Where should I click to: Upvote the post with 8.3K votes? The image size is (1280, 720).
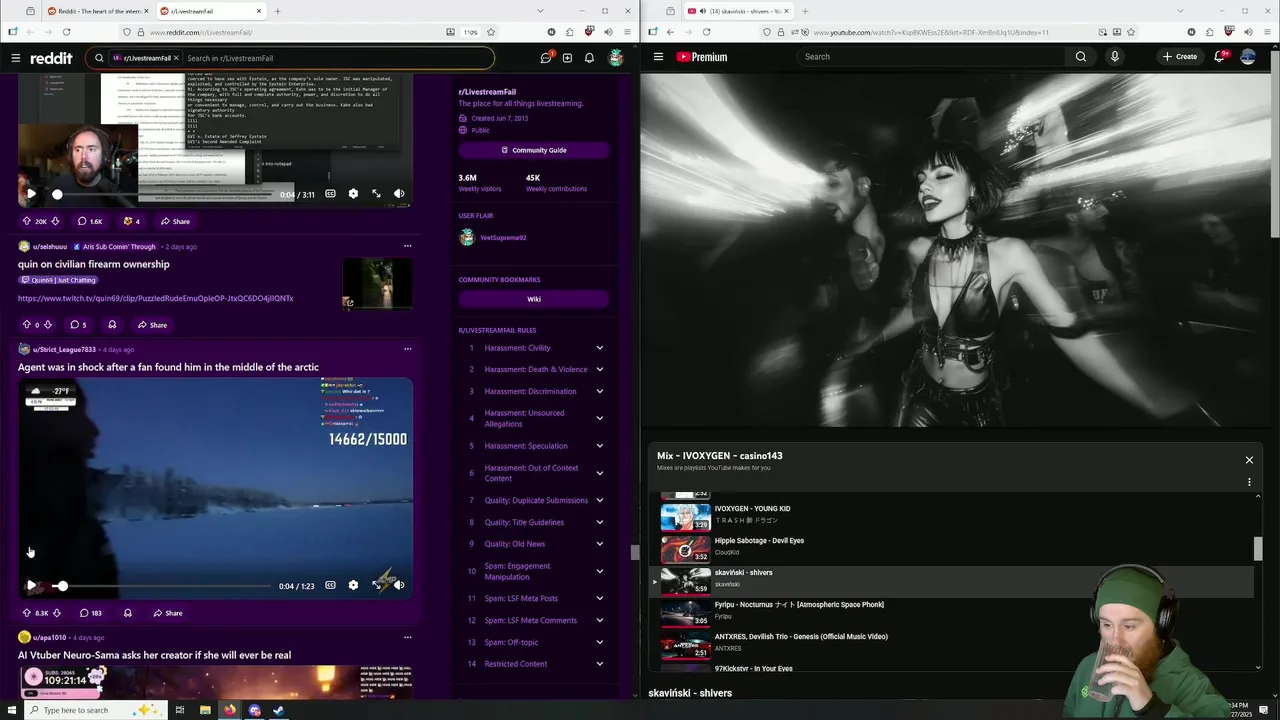click(x=27, y=613)
